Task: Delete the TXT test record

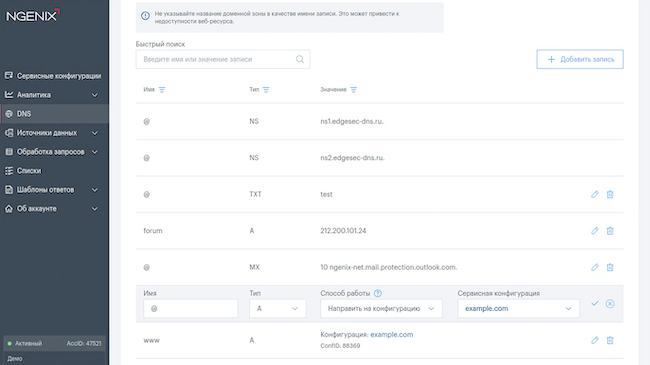Action: point(610,194)
